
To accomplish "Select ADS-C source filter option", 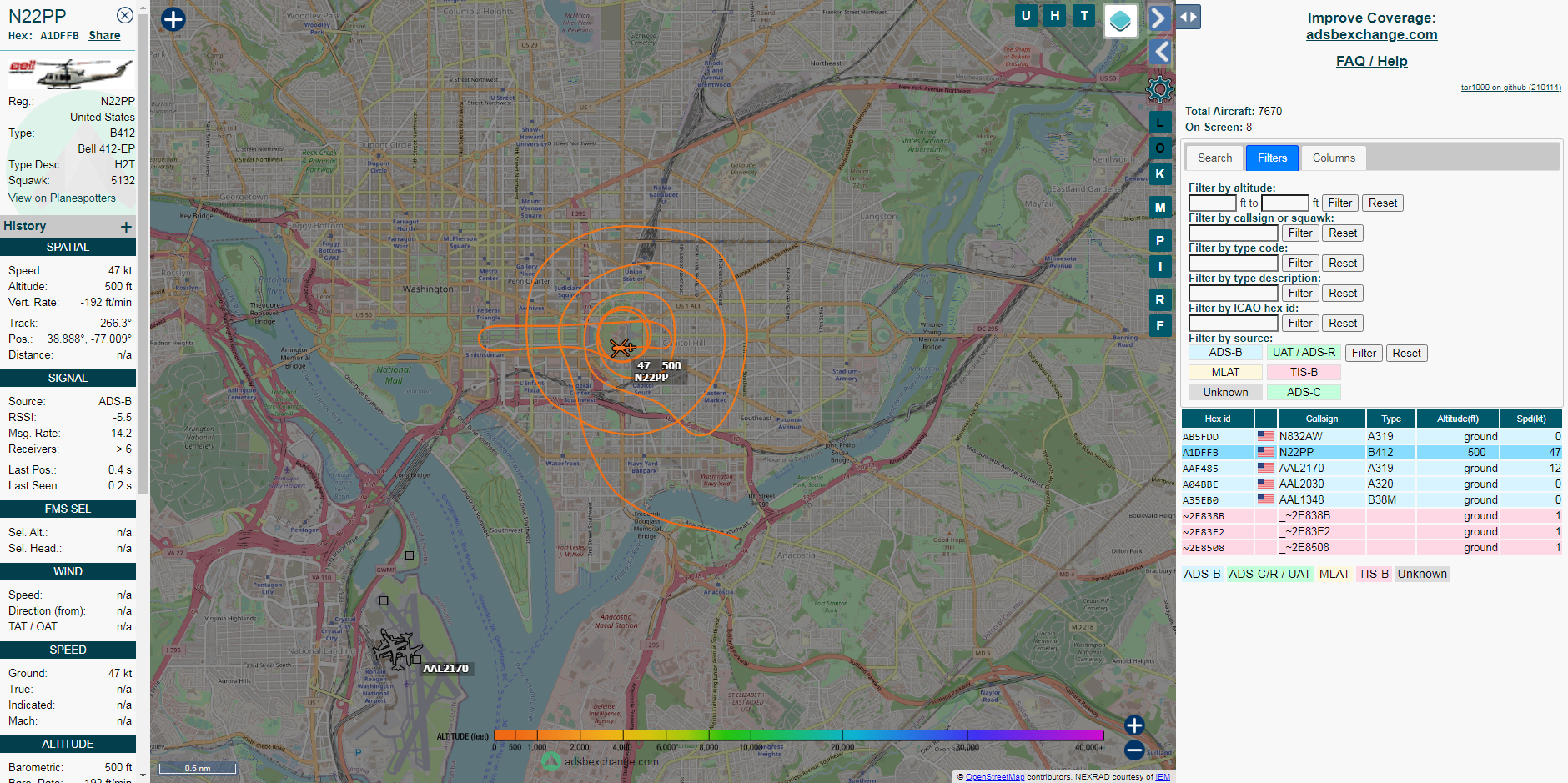I will click(x=1304, y=393).
